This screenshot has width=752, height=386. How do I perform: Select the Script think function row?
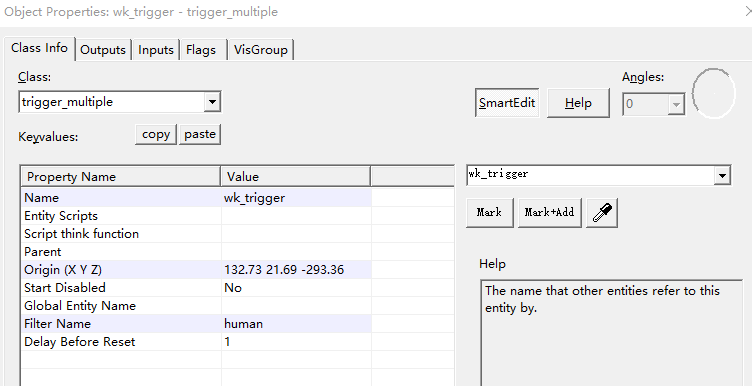[197, 234]
